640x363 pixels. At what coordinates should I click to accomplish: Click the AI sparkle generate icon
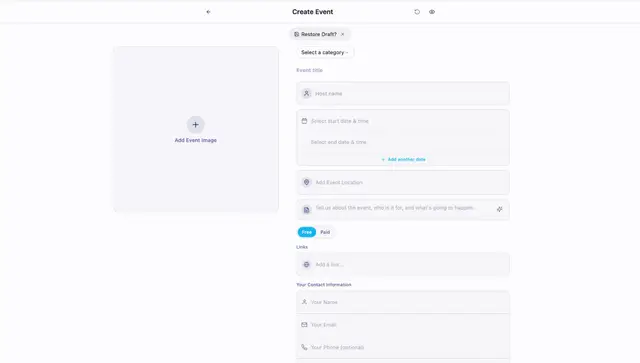coord(499,209)
